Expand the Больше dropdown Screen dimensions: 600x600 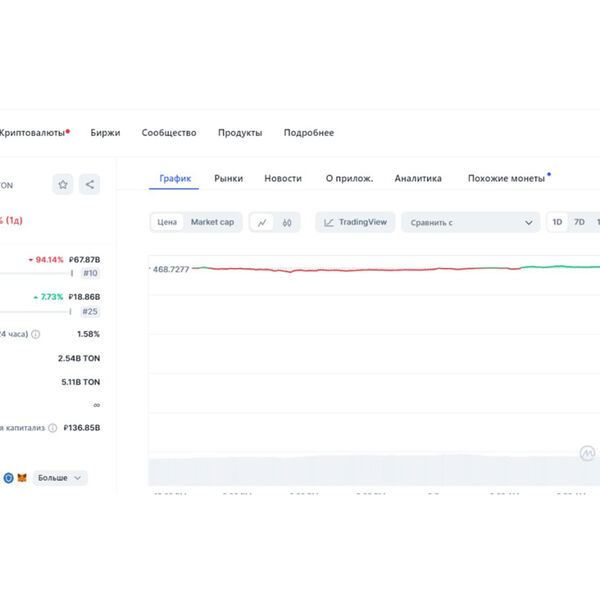[60, 478]
